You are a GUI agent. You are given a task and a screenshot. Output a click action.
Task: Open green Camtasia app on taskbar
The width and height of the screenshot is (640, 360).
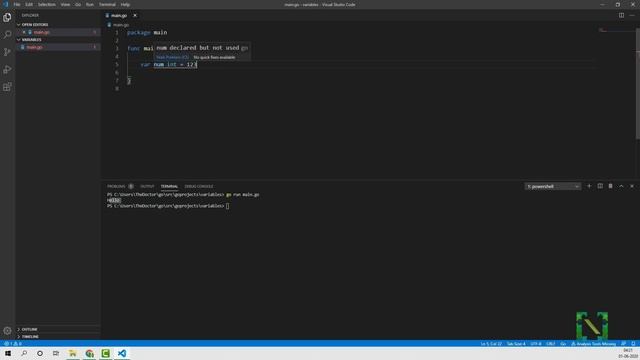(x=106, y=353)
